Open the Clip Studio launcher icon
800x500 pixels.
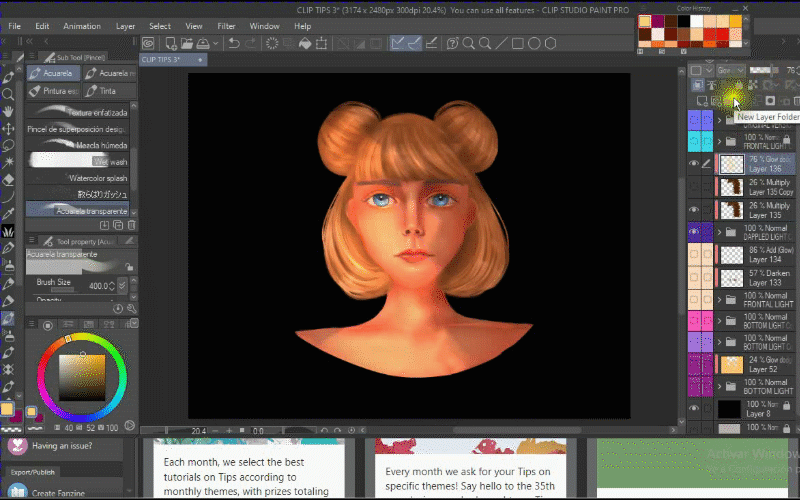148,43
